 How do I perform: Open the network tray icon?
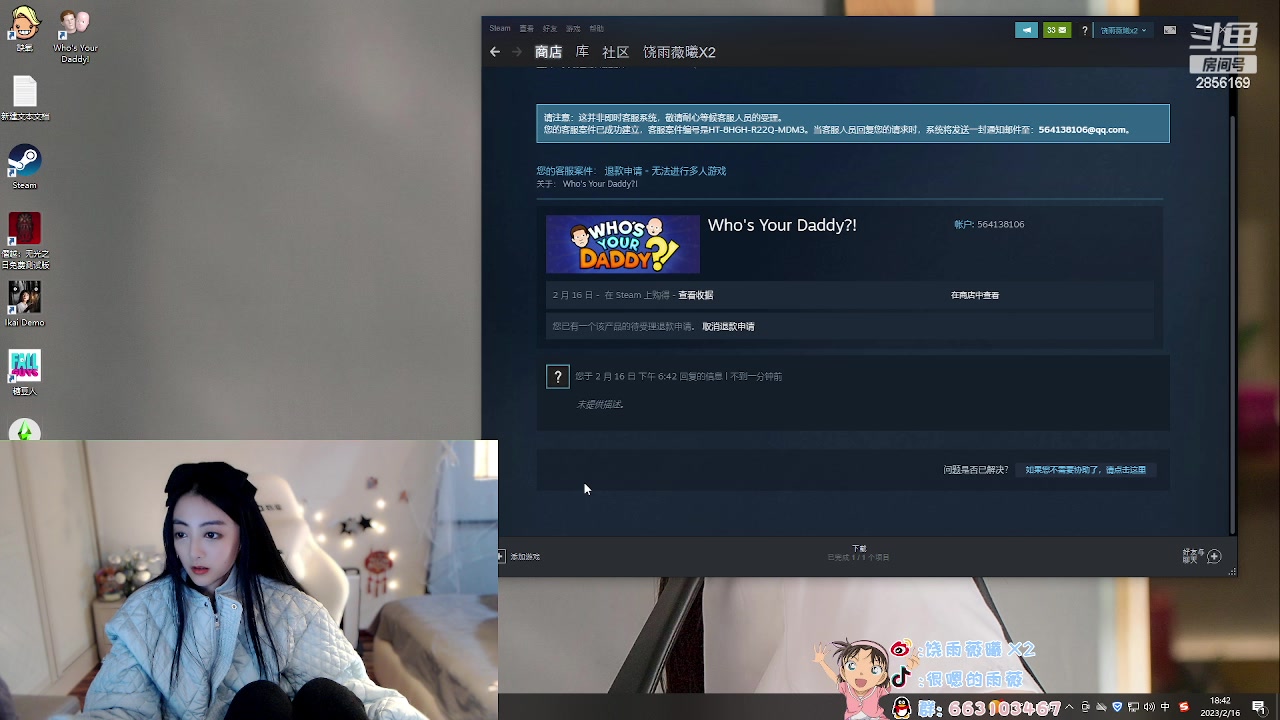coord(1133,707)
